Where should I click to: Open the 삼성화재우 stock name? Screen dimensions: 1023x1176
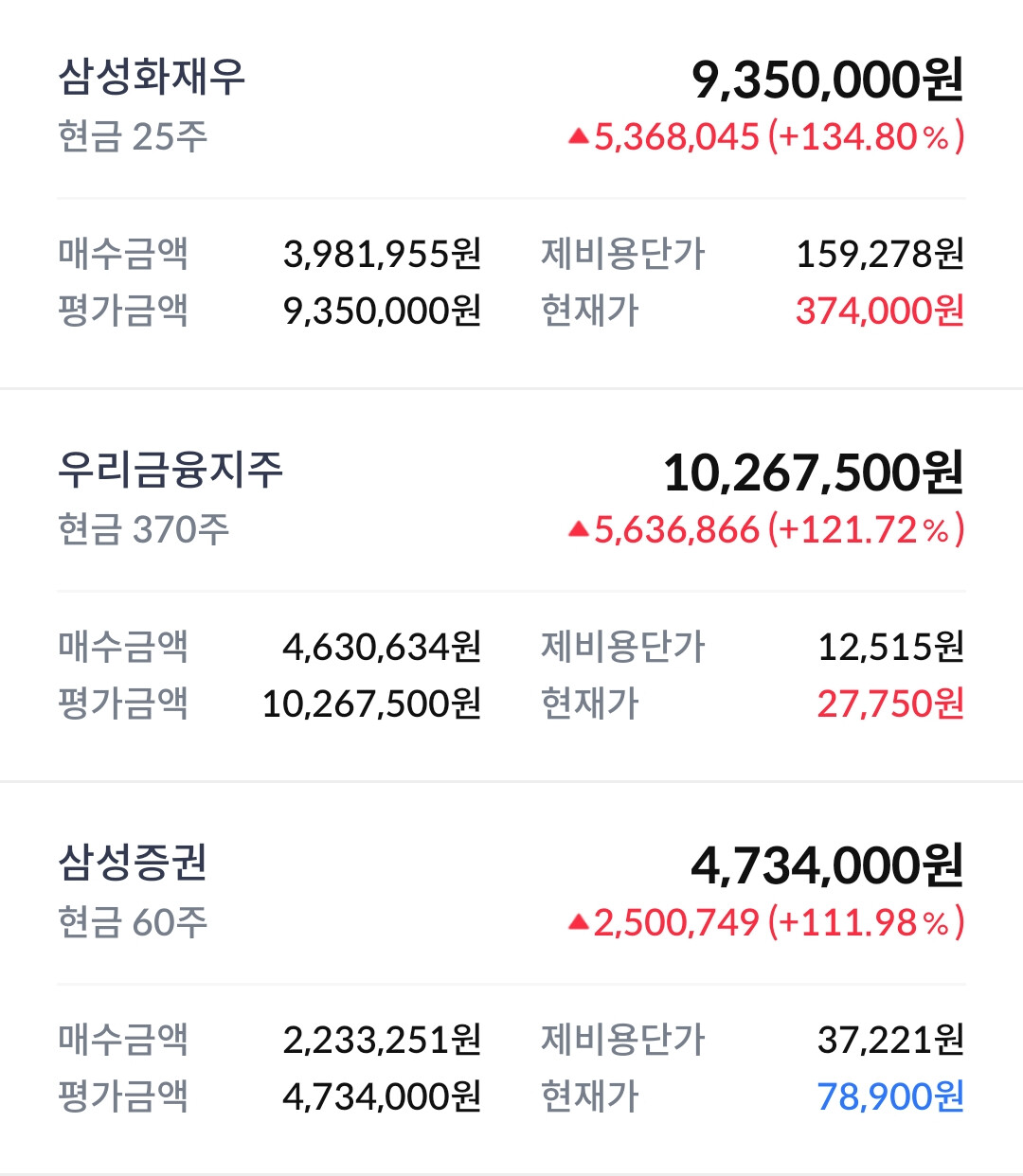click(x=152, y=77)
